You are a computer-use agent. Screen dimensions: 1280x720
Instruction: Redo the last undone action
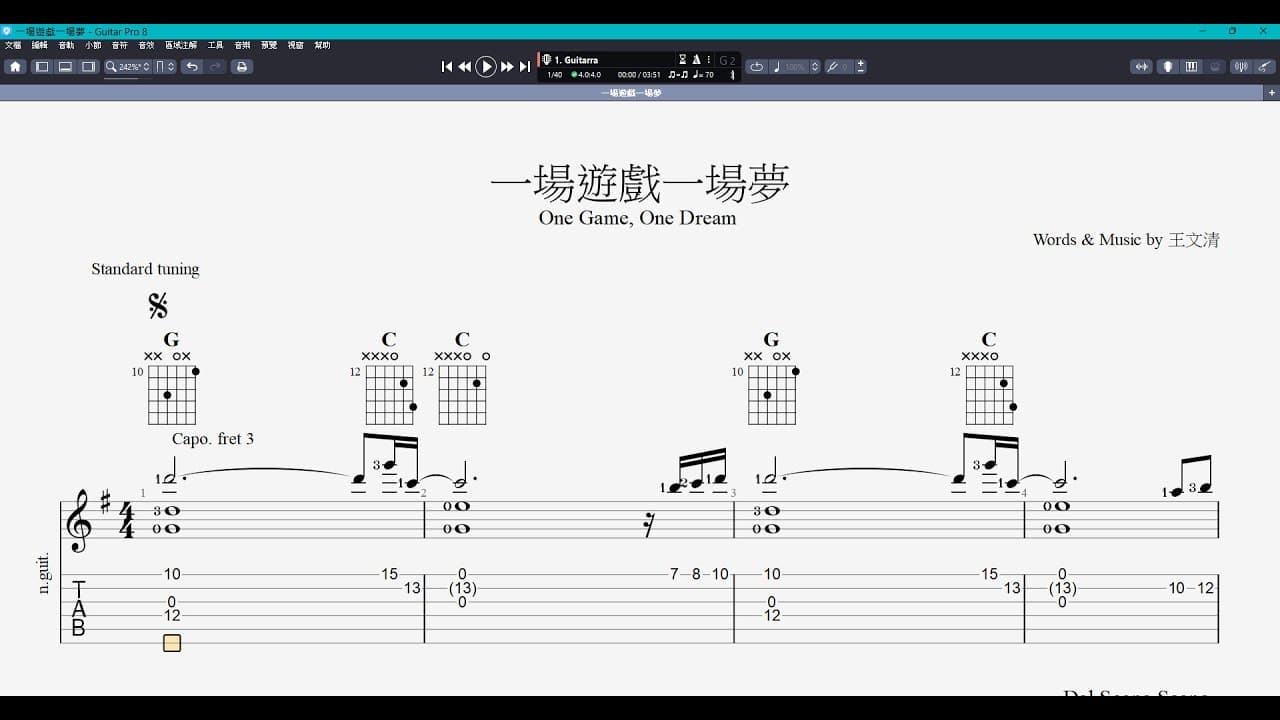[x=216, y=67]
